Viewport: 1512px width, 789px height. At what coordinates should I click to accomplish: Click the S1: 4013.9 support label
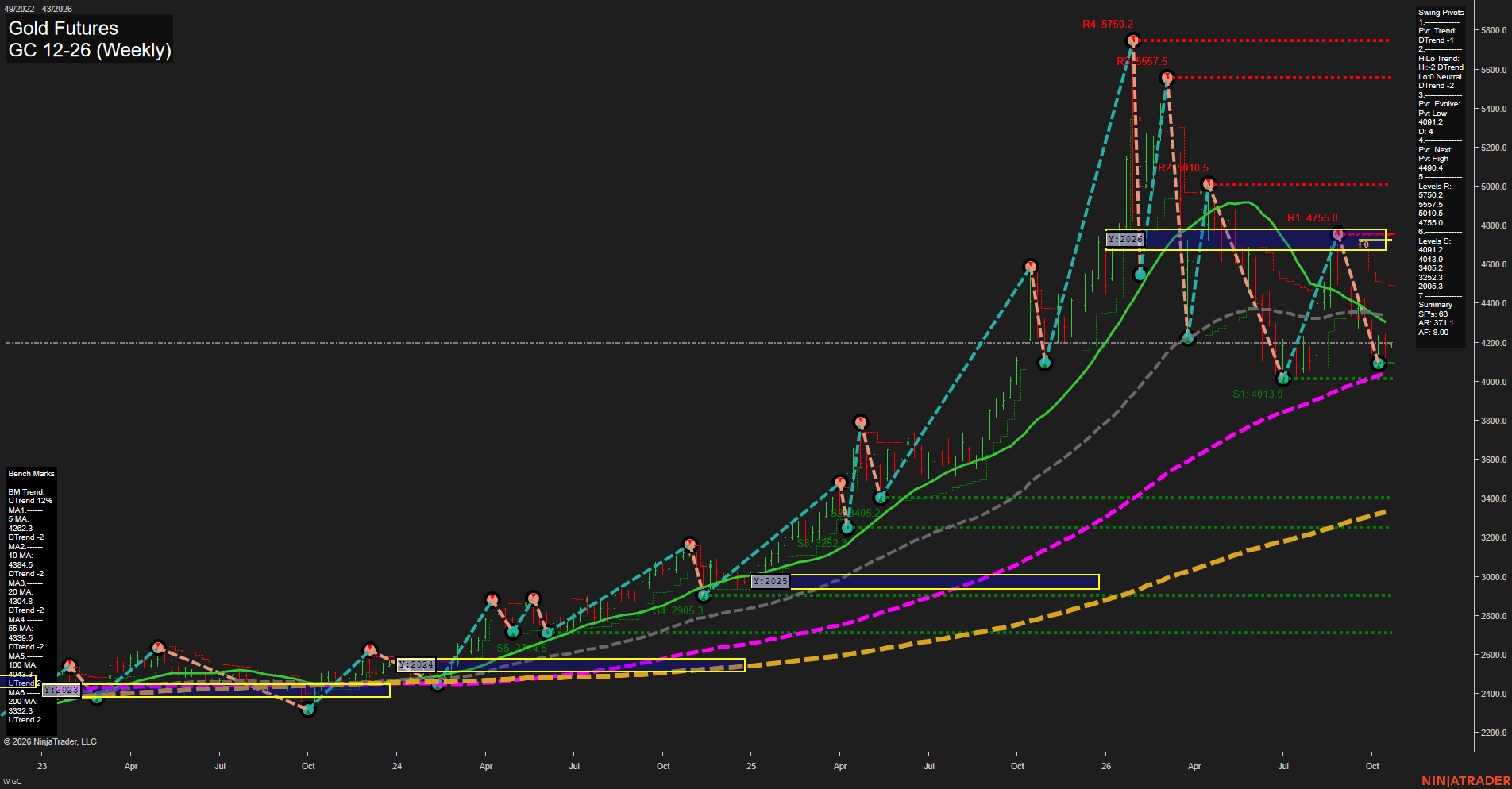(1258, 394)
